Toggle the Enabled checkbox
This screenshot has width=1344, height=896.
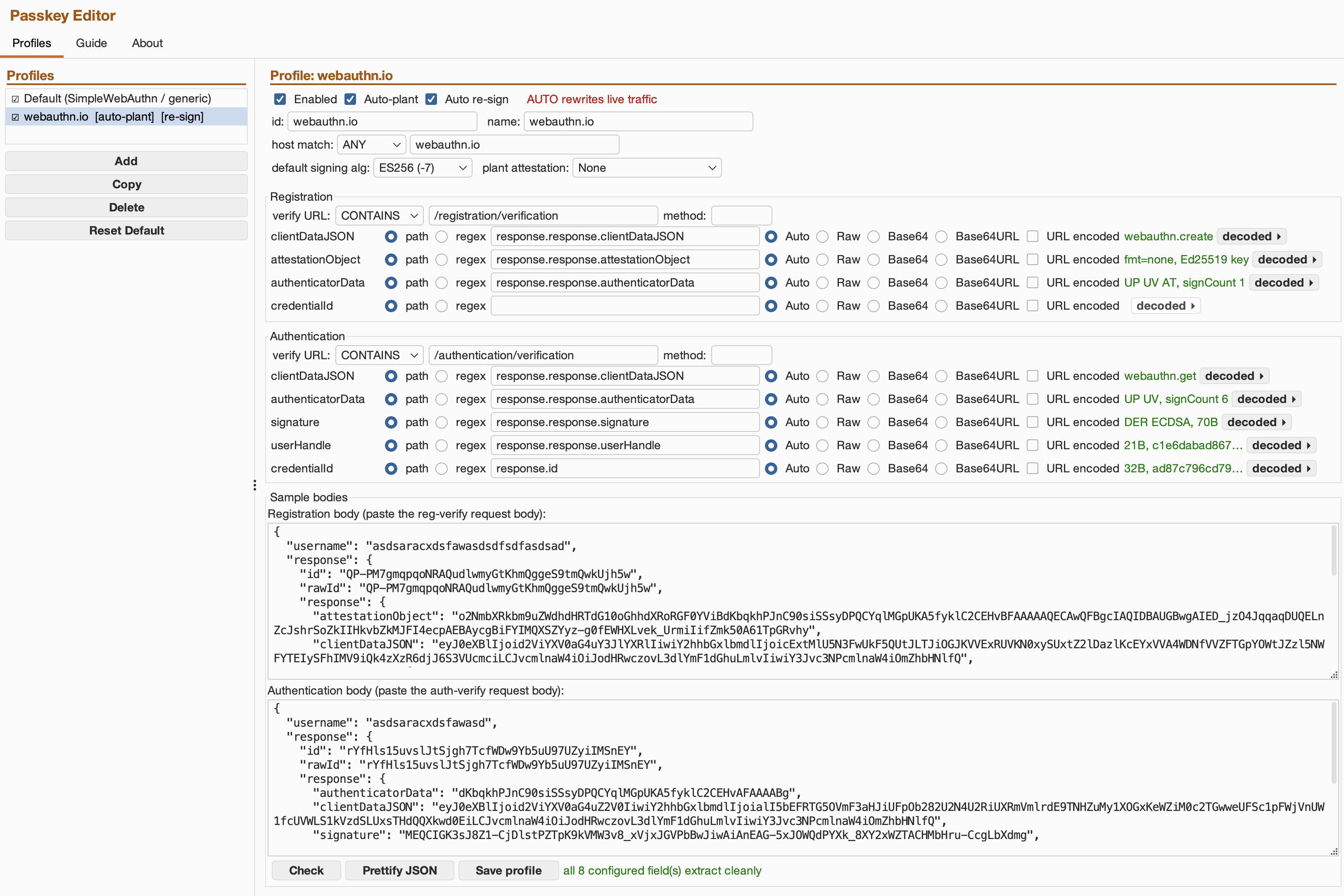(x=280, y=100)
